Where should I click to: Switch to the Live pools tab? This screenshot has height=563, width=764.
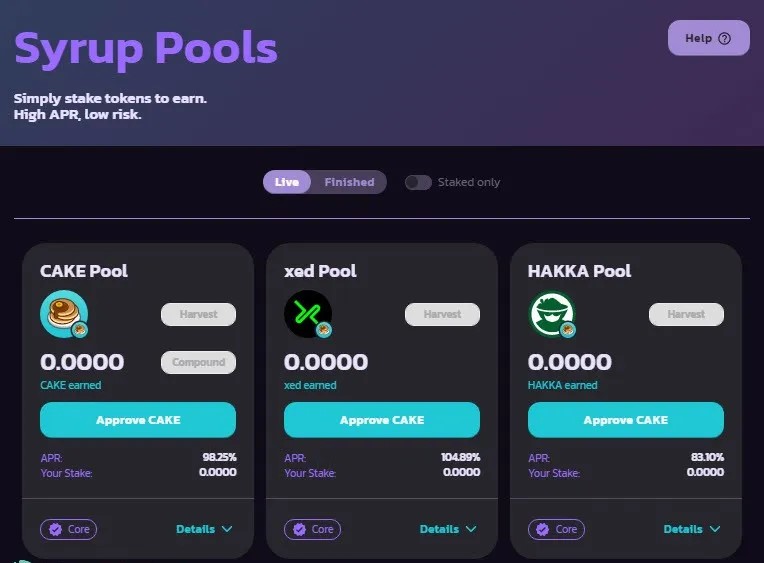[286, 182]
